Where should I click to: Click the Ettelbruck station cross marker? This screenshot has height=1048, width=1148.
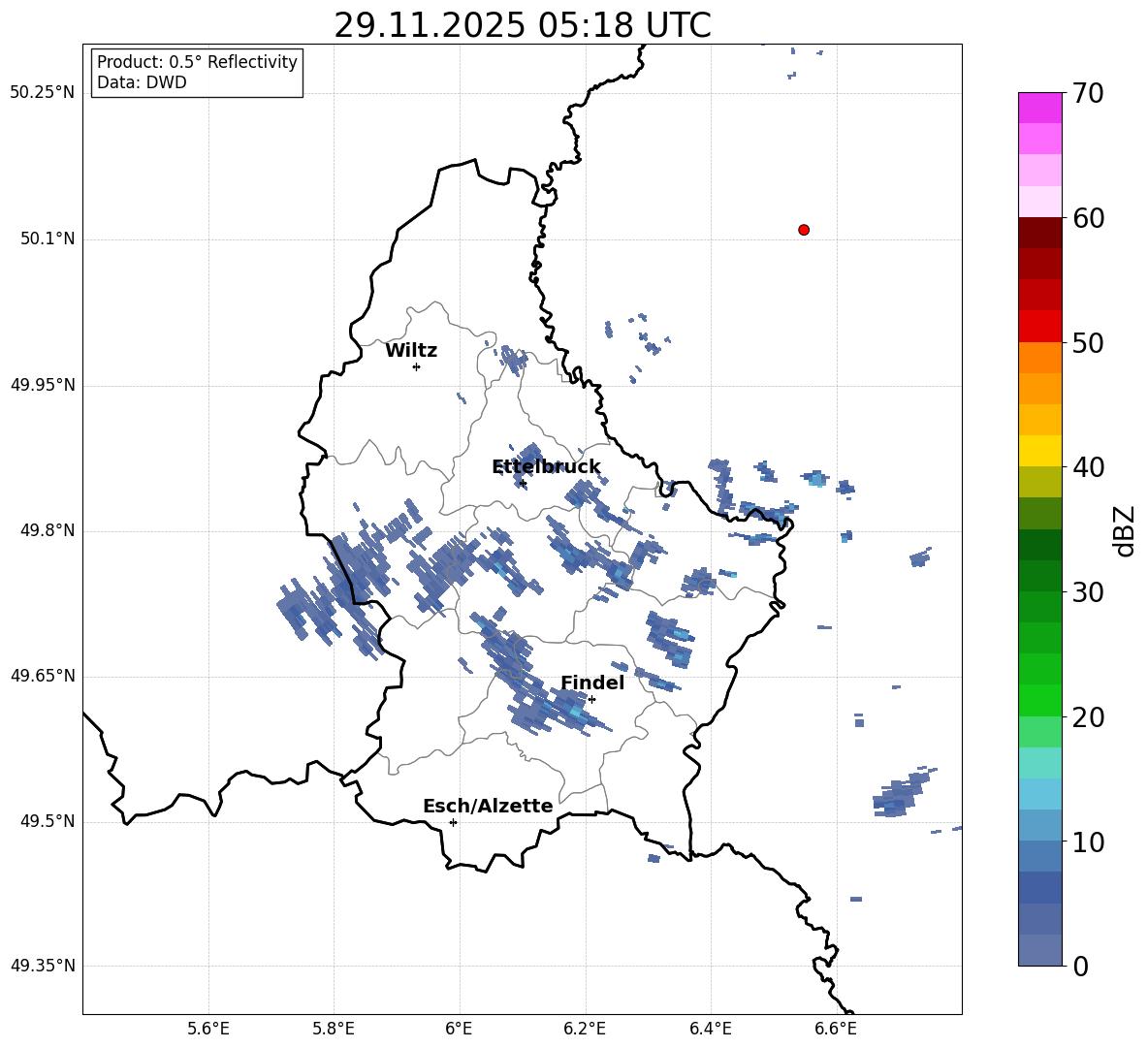pos(523,483)
